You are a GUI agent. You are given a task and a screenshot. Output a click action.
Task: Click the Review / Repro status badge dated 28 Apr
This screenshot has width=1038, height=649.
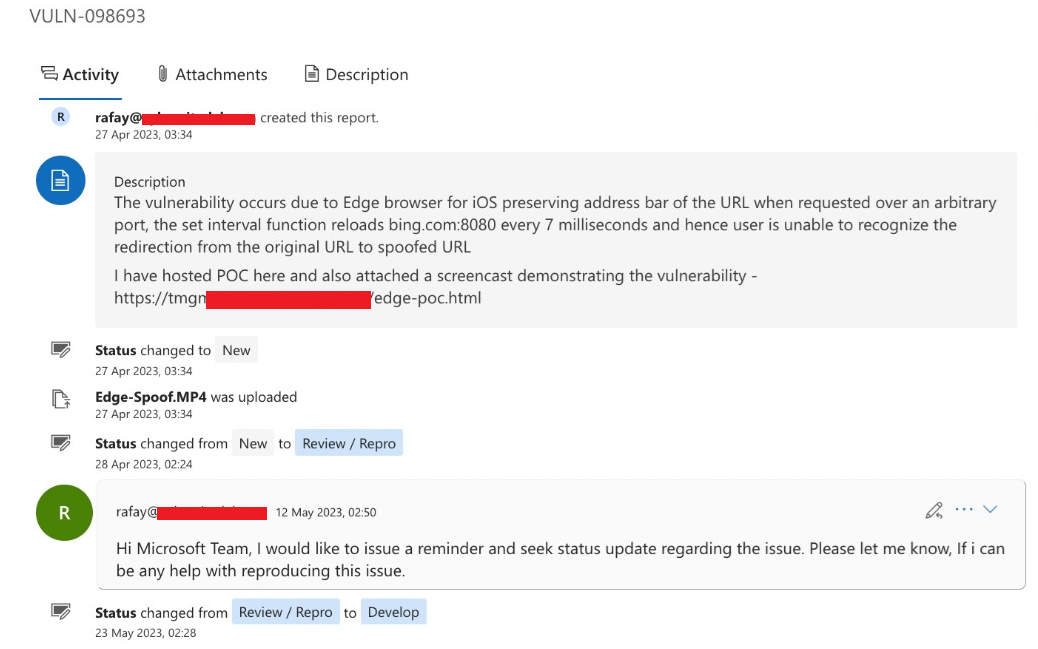tap(349, 444)
